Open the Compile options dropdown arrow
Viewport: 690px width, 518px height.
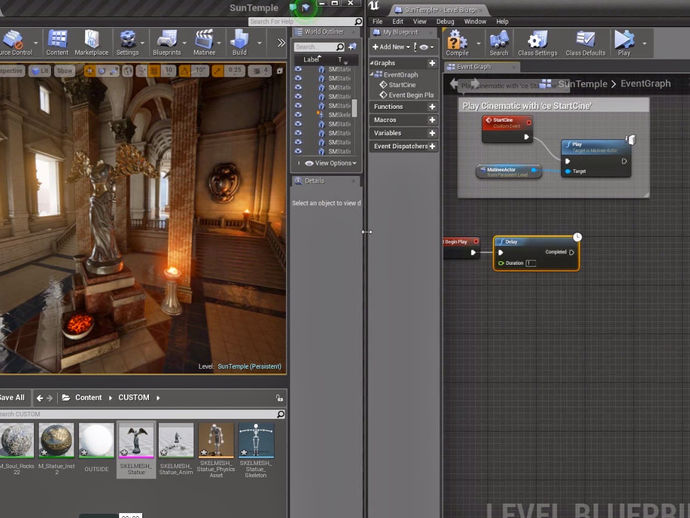[x=478, y=44]
